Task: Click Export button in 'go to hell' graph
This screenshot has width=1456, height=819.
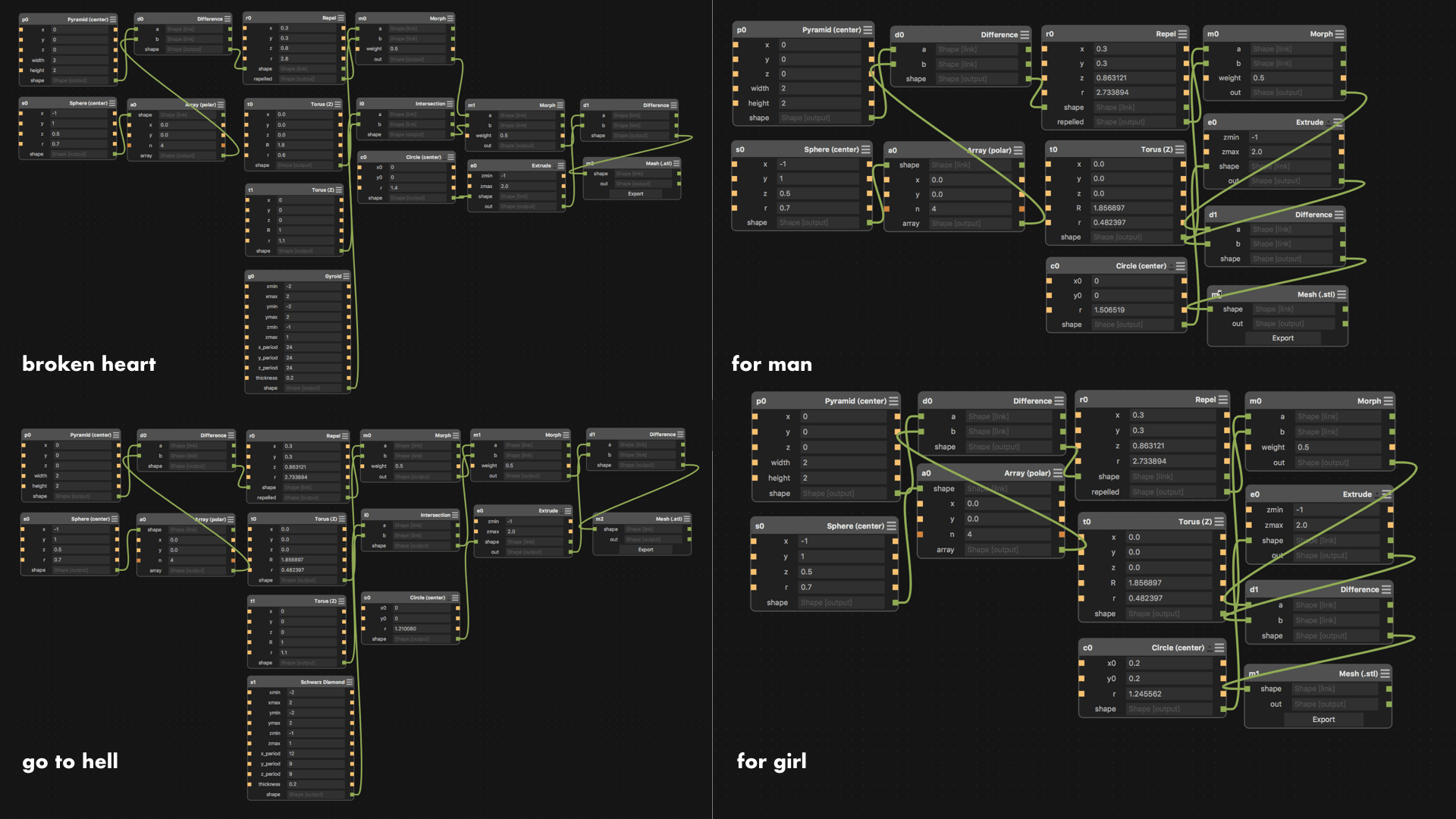Action: coord(645,550)
